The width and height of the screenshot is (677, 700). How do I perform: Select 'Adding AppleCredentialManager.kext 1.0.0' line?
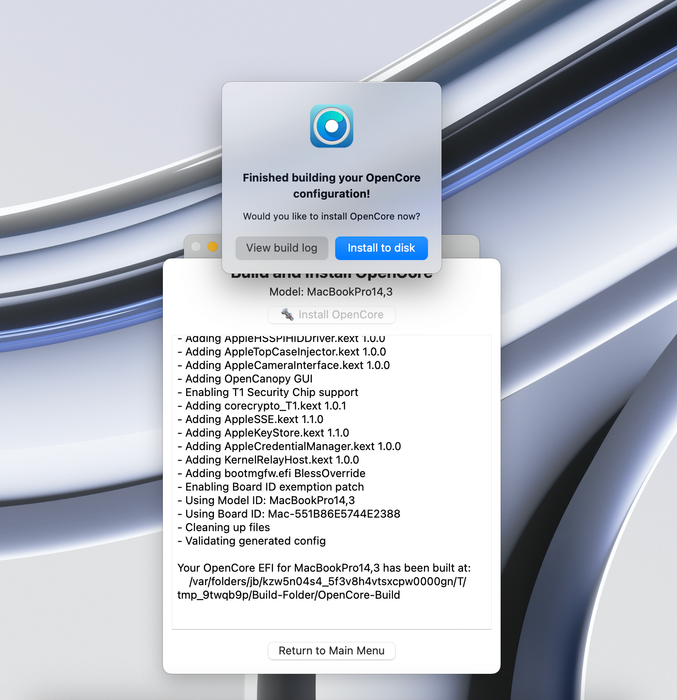pos(289,446)
